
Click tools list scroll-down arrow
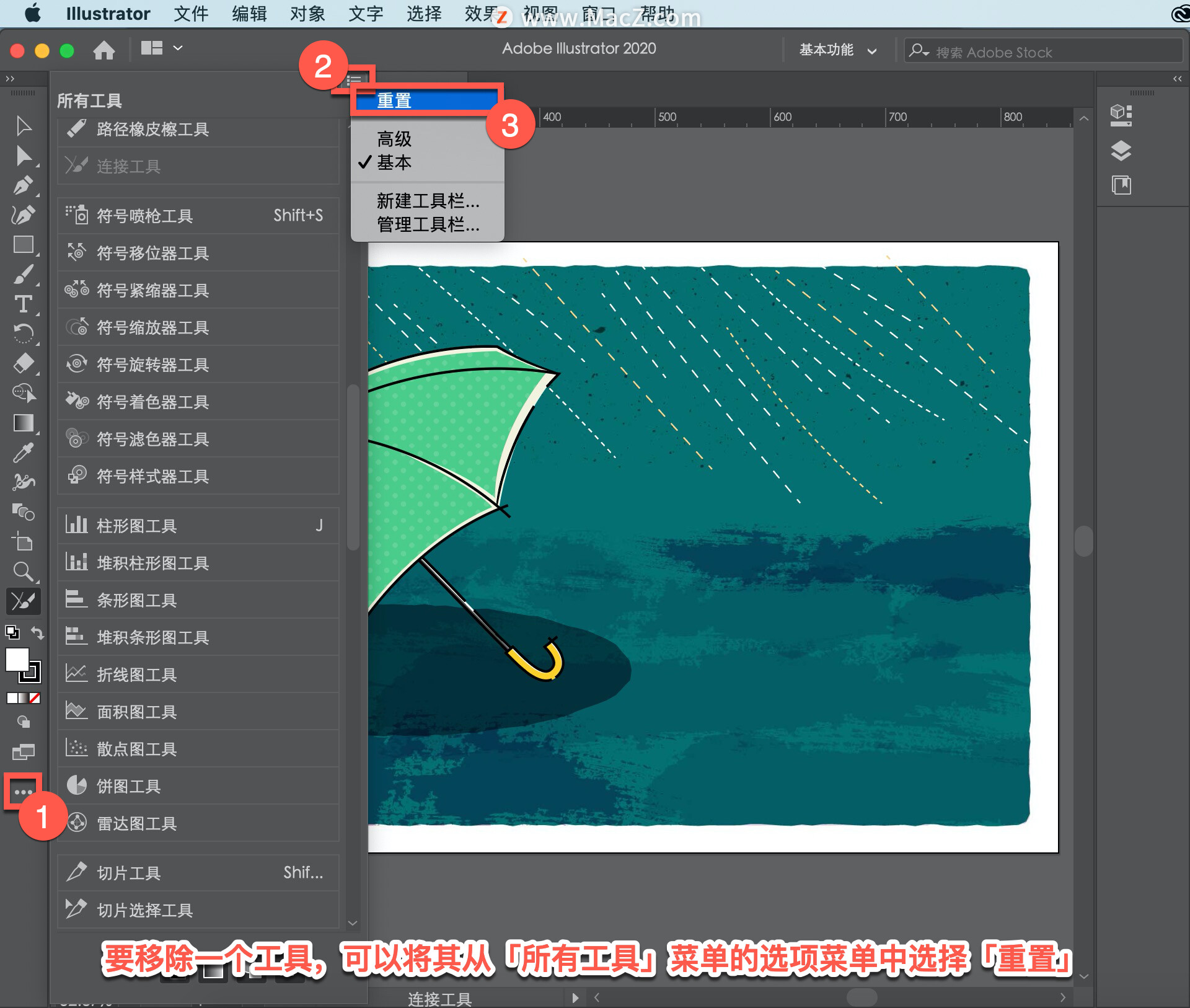[353, 922]
